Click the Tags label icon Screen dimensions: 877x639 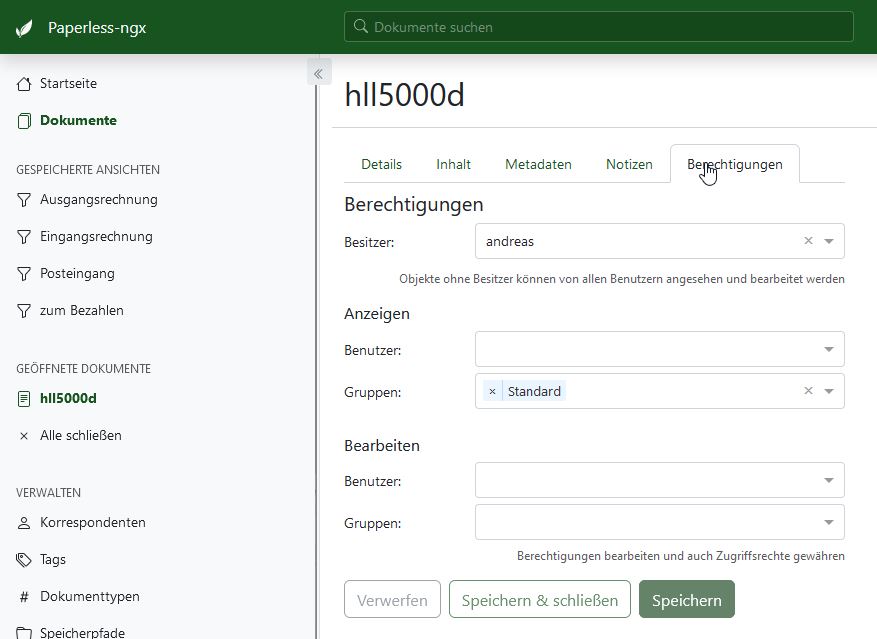pyautogui.click(x=24, y=560)
